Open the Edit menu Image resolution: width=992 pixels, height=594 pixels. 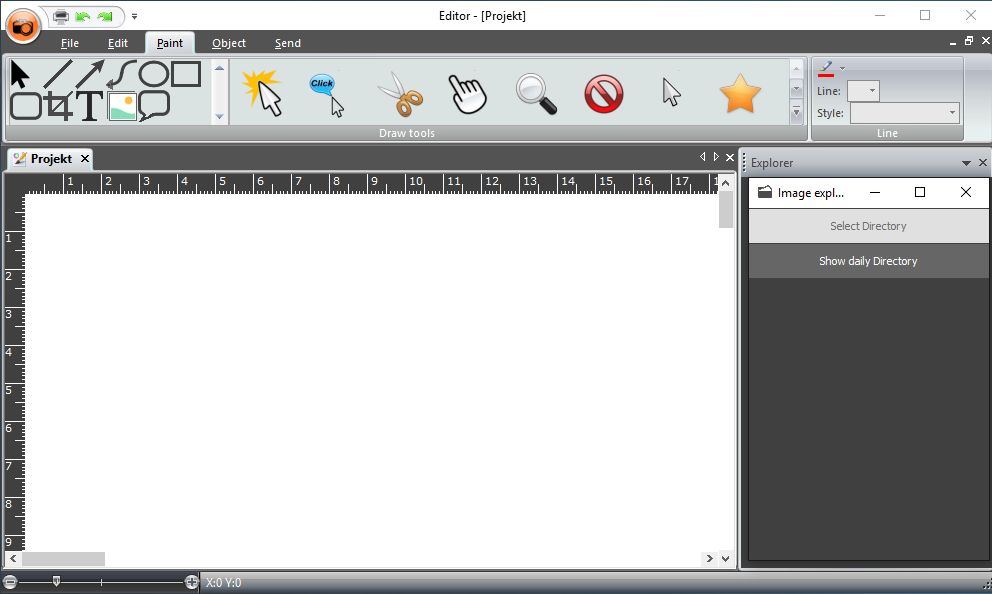(x=118, y=43)
